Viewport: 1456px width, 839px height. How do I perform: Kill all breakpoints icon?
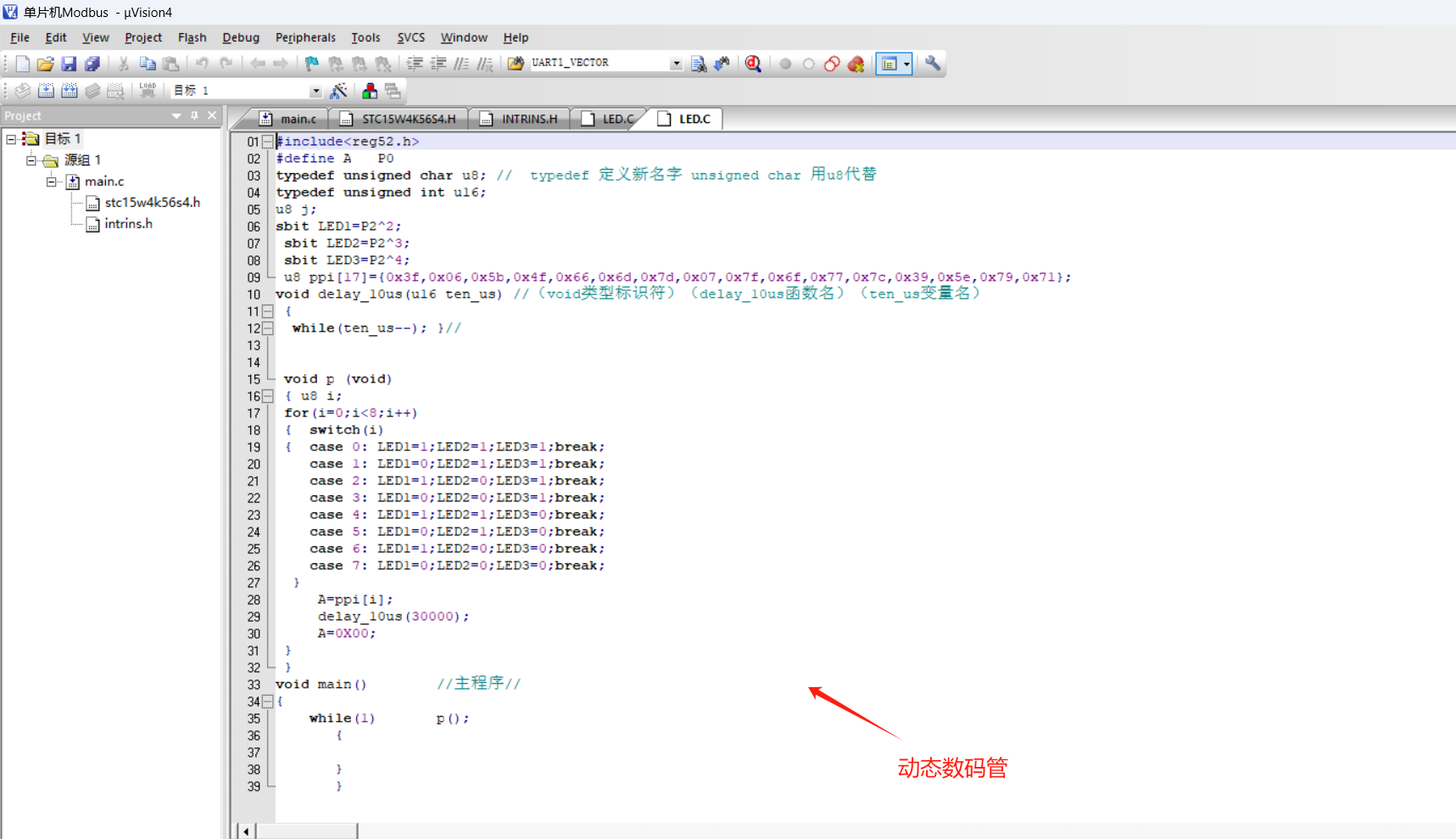click(x=856, y=64)
